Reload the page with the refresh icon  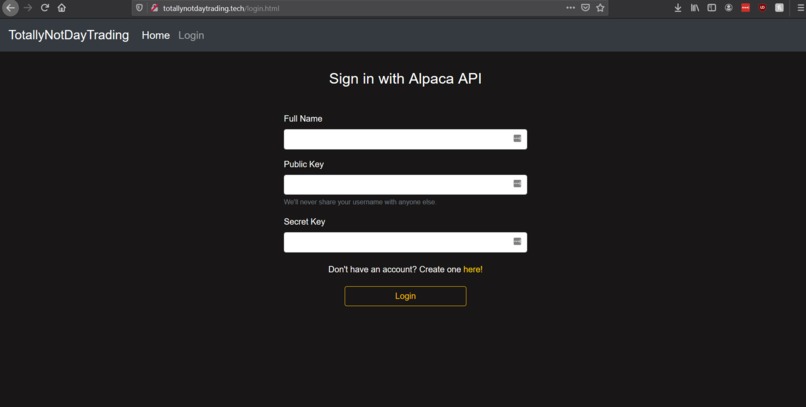[x=45, y=8]
